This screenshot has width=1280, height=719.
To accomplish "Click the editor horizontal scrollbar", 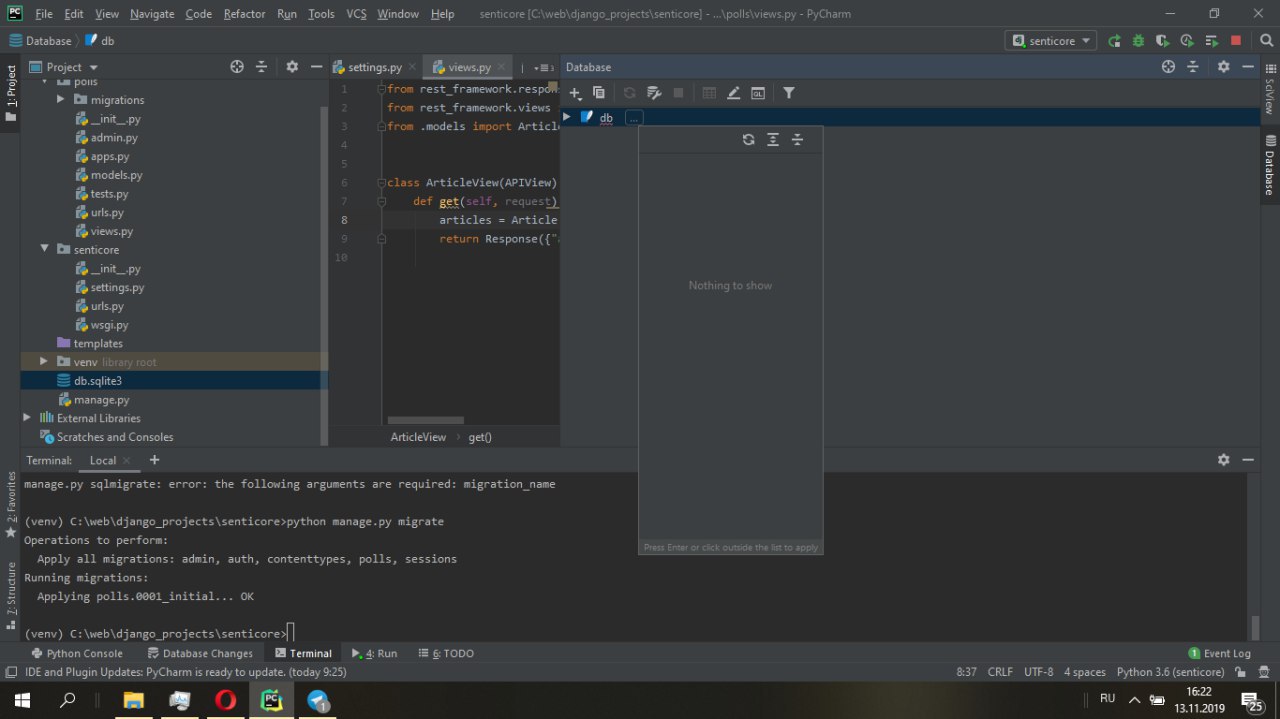I will [425, 420].
